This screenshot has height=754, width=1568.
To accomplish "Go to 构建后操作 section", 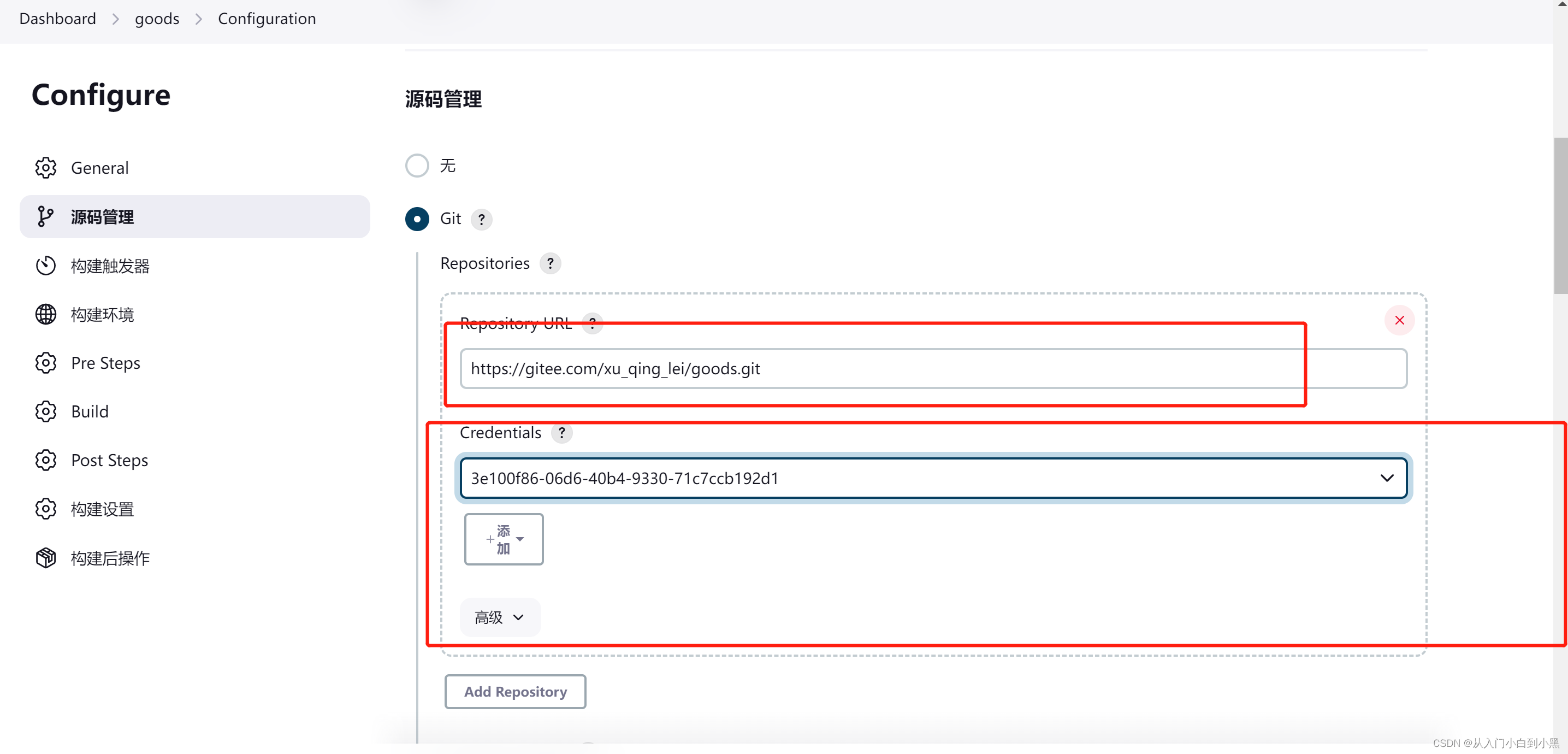I will coord(195,558).
